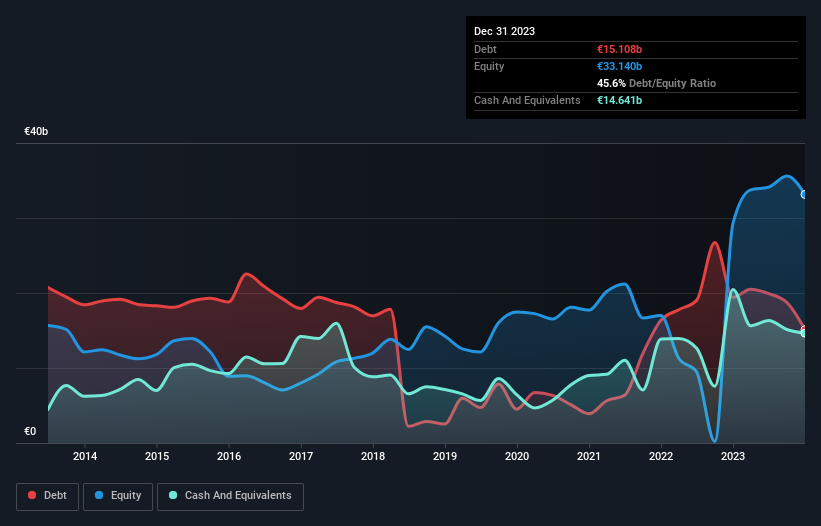Screen dimensions: 821x526
Task: Click the 2014 x-axis label
Action: 85,456
